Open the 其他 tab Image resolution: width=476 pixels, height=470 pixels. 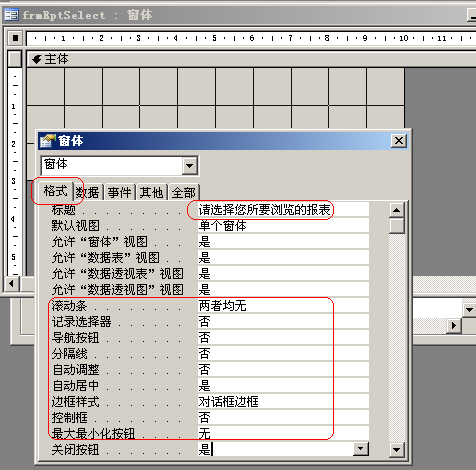click(x=151, y=193)
